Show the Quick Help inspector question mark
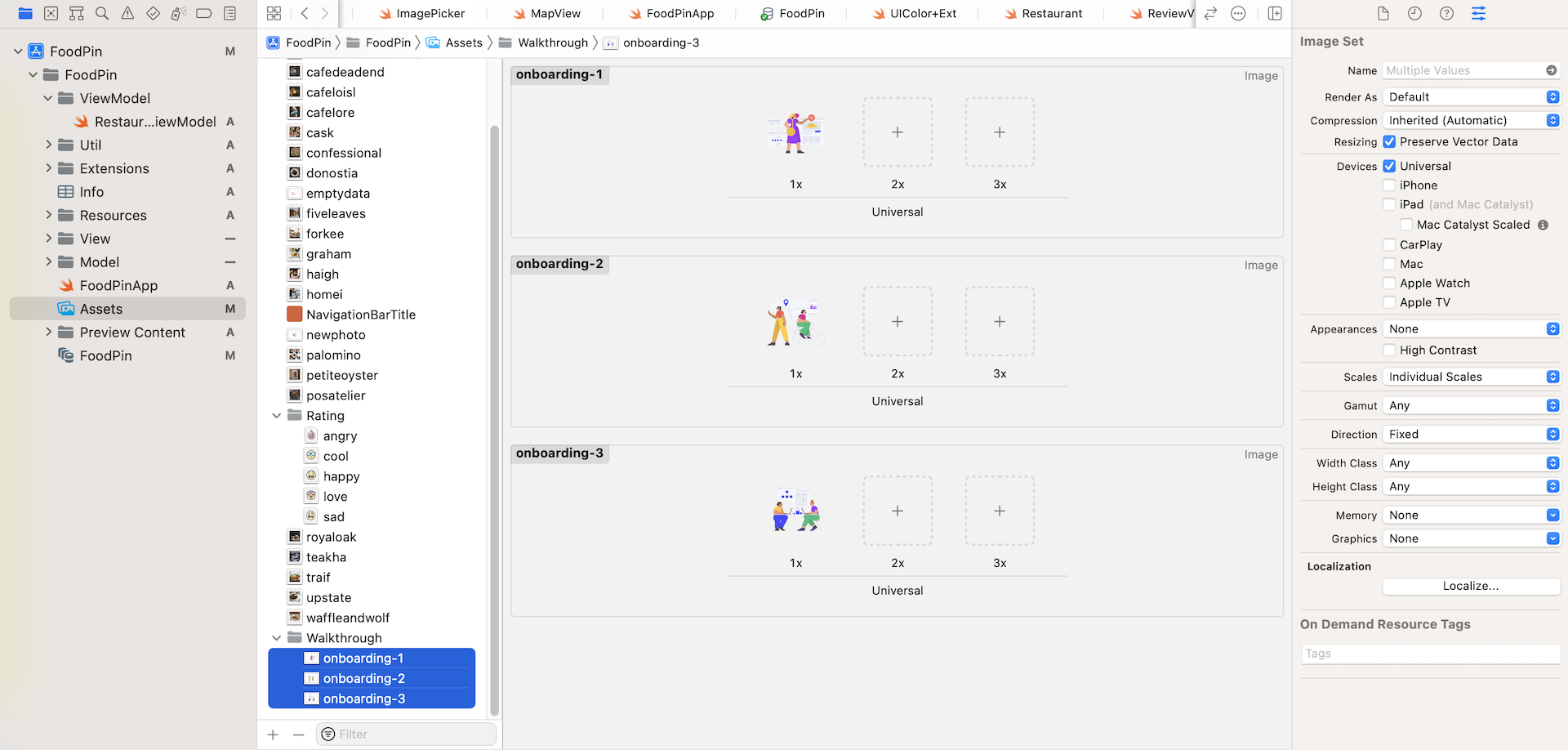The image size is (1568, 750). click(1446, 13)
